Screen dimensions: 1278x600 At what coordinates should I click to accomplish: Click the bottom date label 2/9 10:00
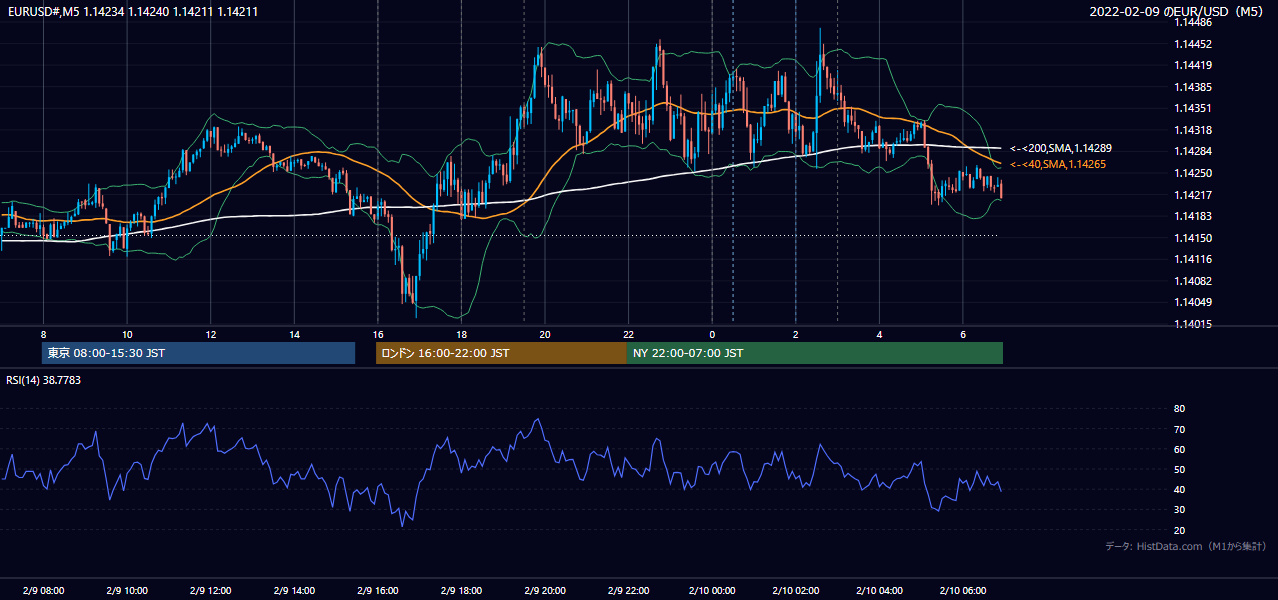127,590
